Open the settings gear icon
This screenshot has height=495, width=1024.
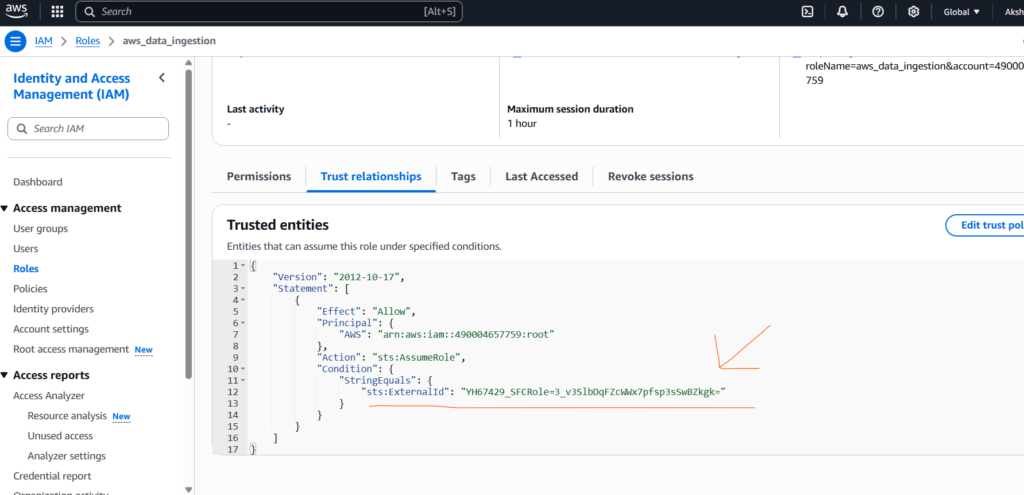[x=914, y=12]
